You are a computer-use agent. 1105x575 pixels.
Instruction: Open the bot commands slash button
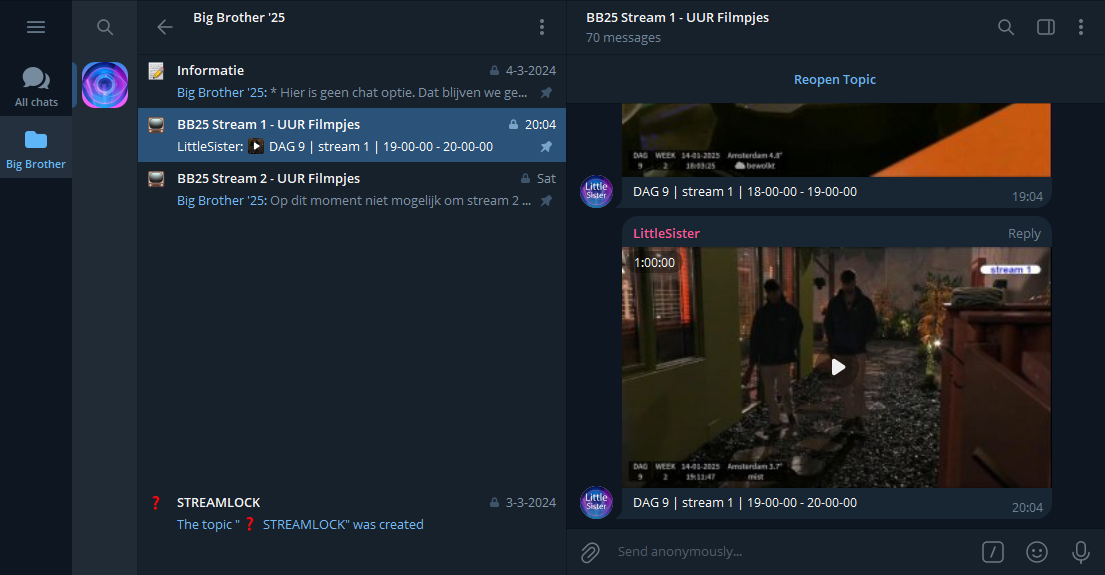(992, 552)
